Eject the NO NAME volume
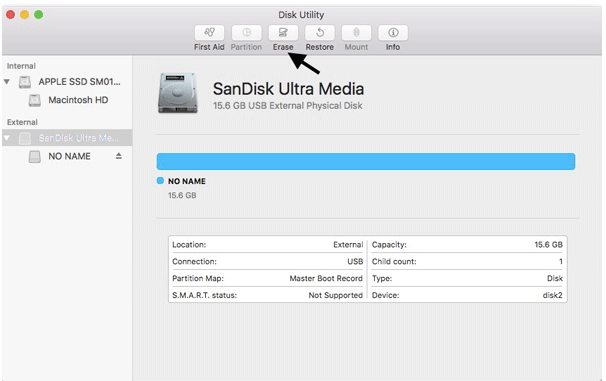Image resolution: width=606 pixels, height=381 pixels. (x=119, y=156)
